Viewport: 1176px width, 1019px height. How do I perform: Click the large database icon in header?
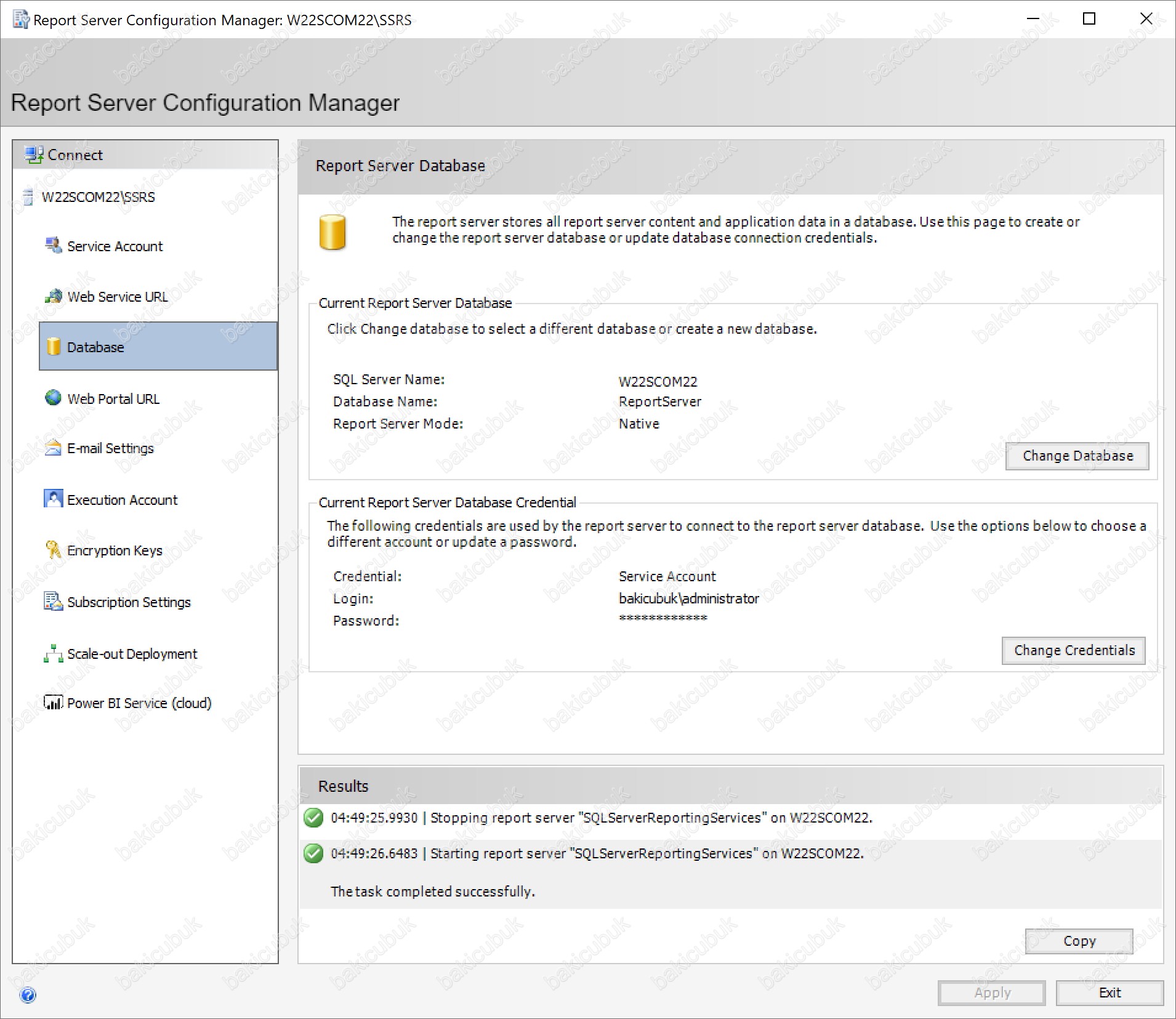tap(332, 232)
